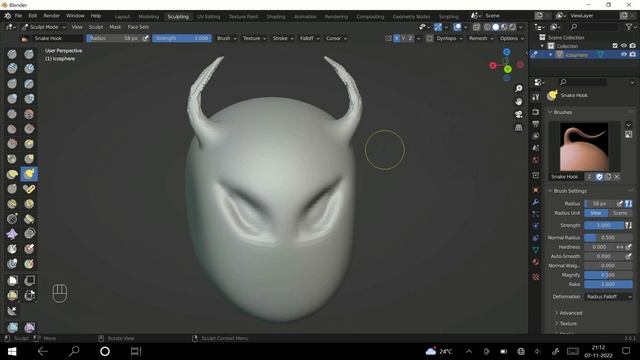Adjust the Normal Radius slider
Viewport: 640px width, 360px height.
coord(609,238)
